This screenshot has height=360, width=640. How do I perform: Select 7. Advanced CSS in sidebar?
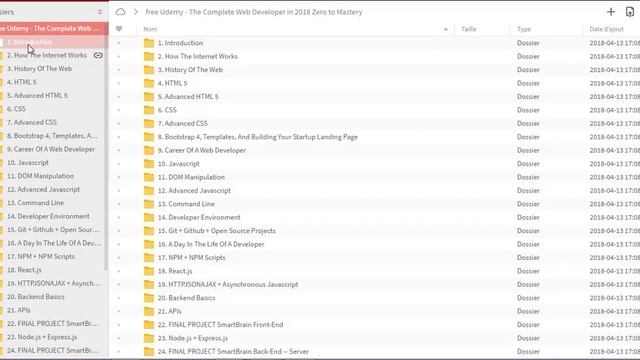point(32,122)
